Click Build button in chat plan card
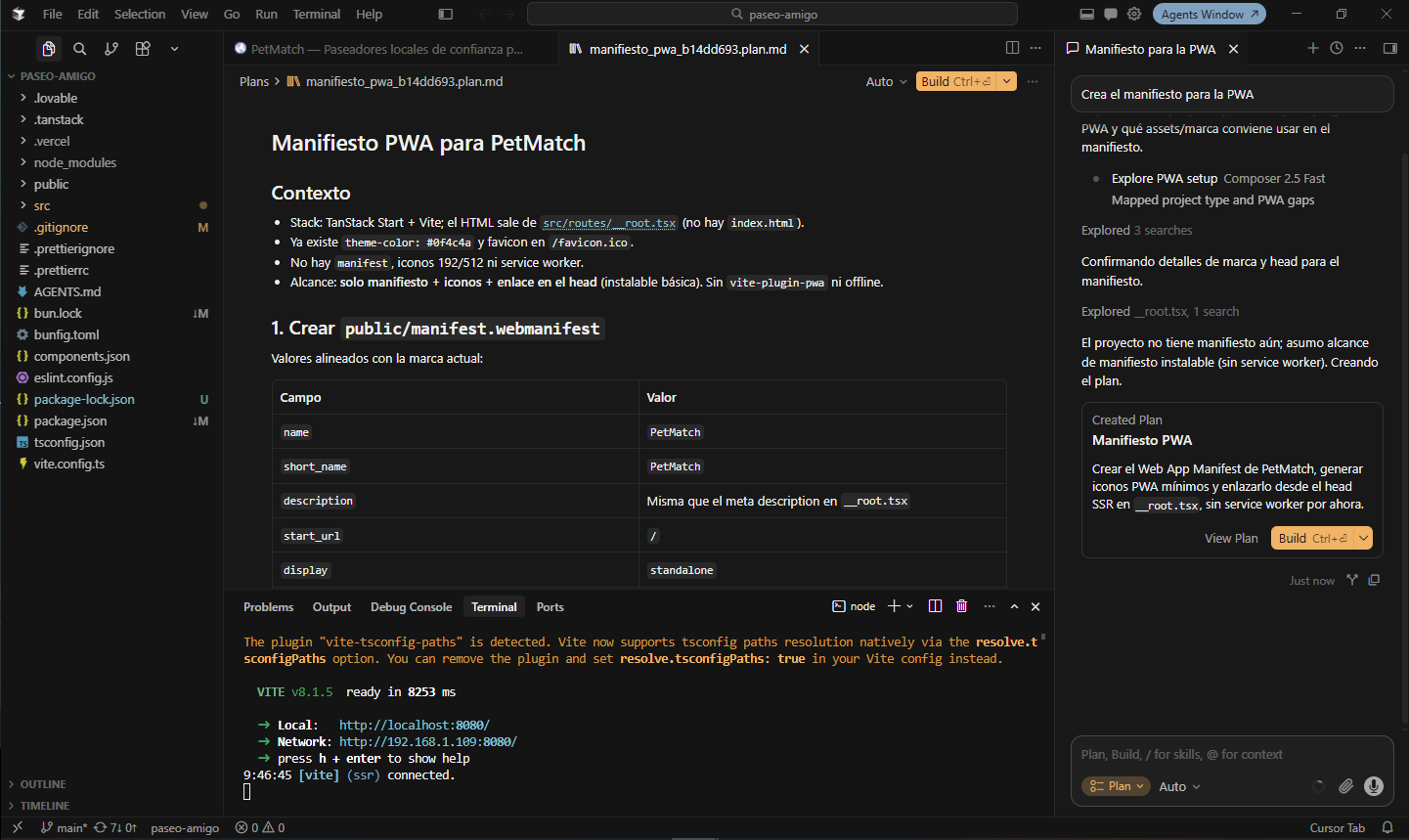Viewport: 1409px width, 840px height. [1312, 538]
